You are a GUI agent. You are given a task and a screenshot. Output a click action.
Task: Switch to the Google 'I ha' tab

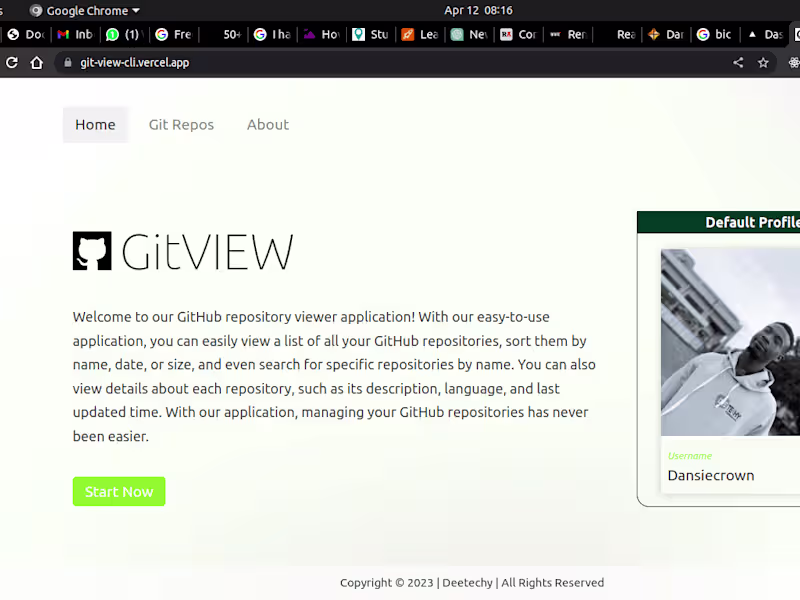[273, 34]
